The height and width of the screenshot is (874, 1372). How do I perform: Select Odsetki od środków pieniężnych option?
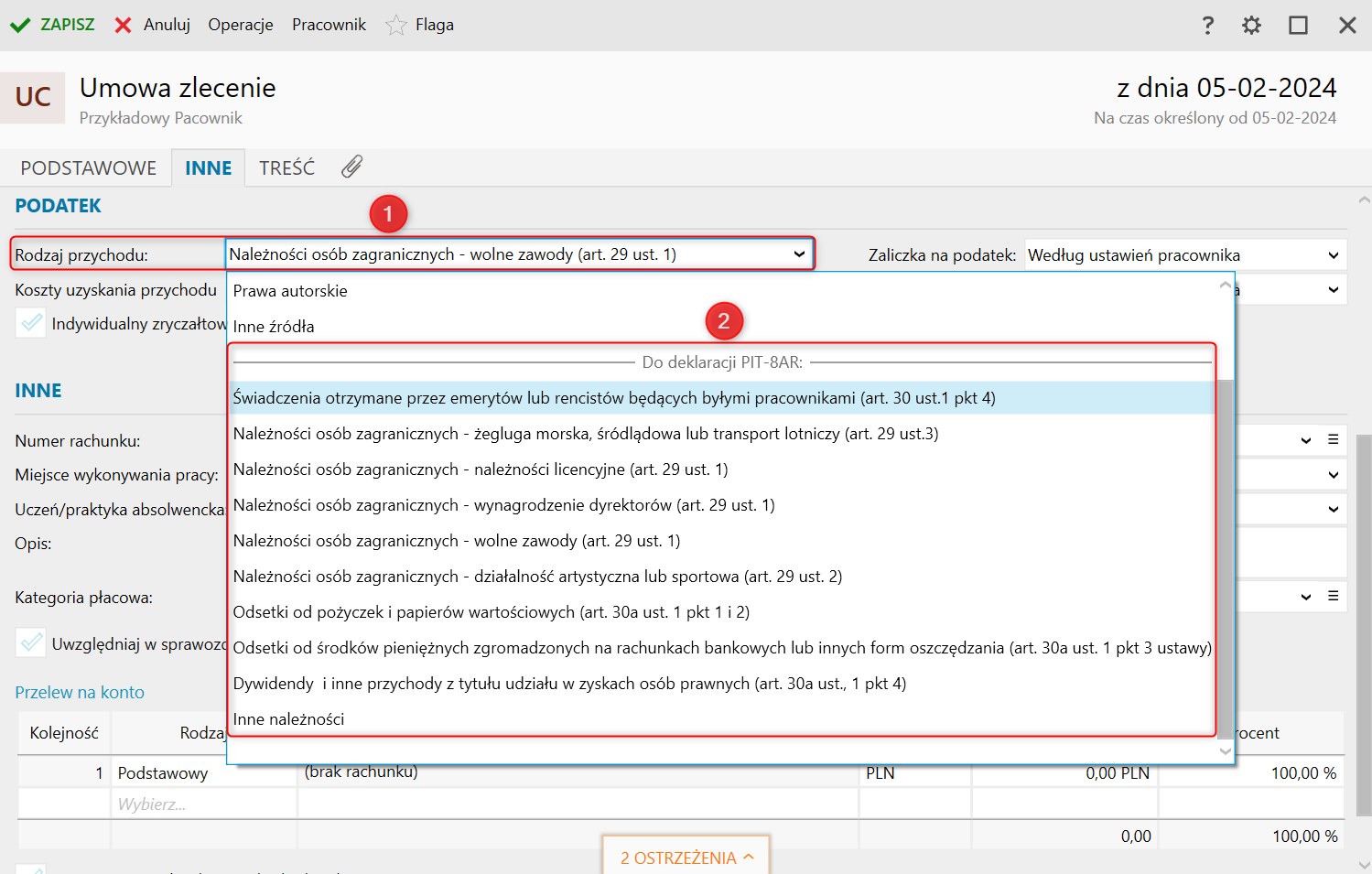point(723,648)
